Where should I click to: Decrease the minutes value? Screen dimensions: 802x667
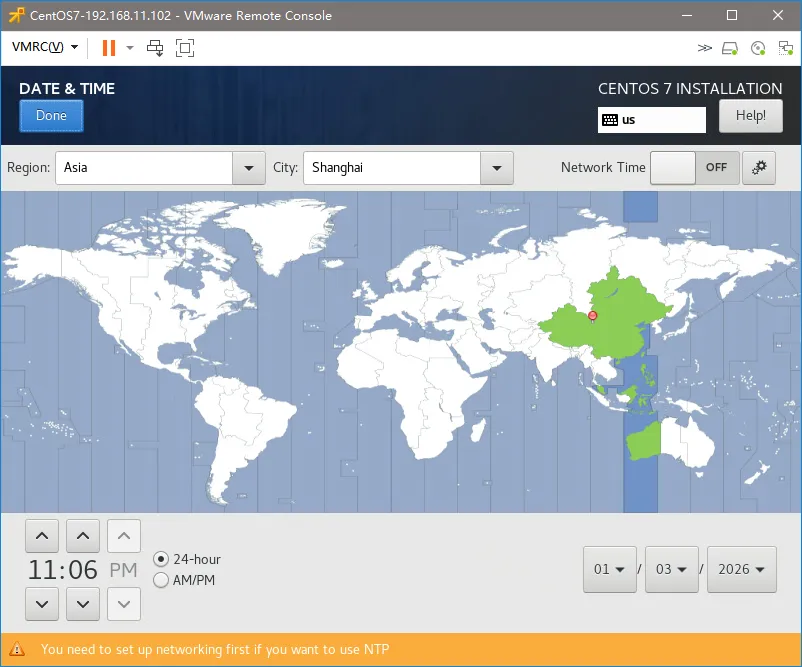click(x=83, y=604)
